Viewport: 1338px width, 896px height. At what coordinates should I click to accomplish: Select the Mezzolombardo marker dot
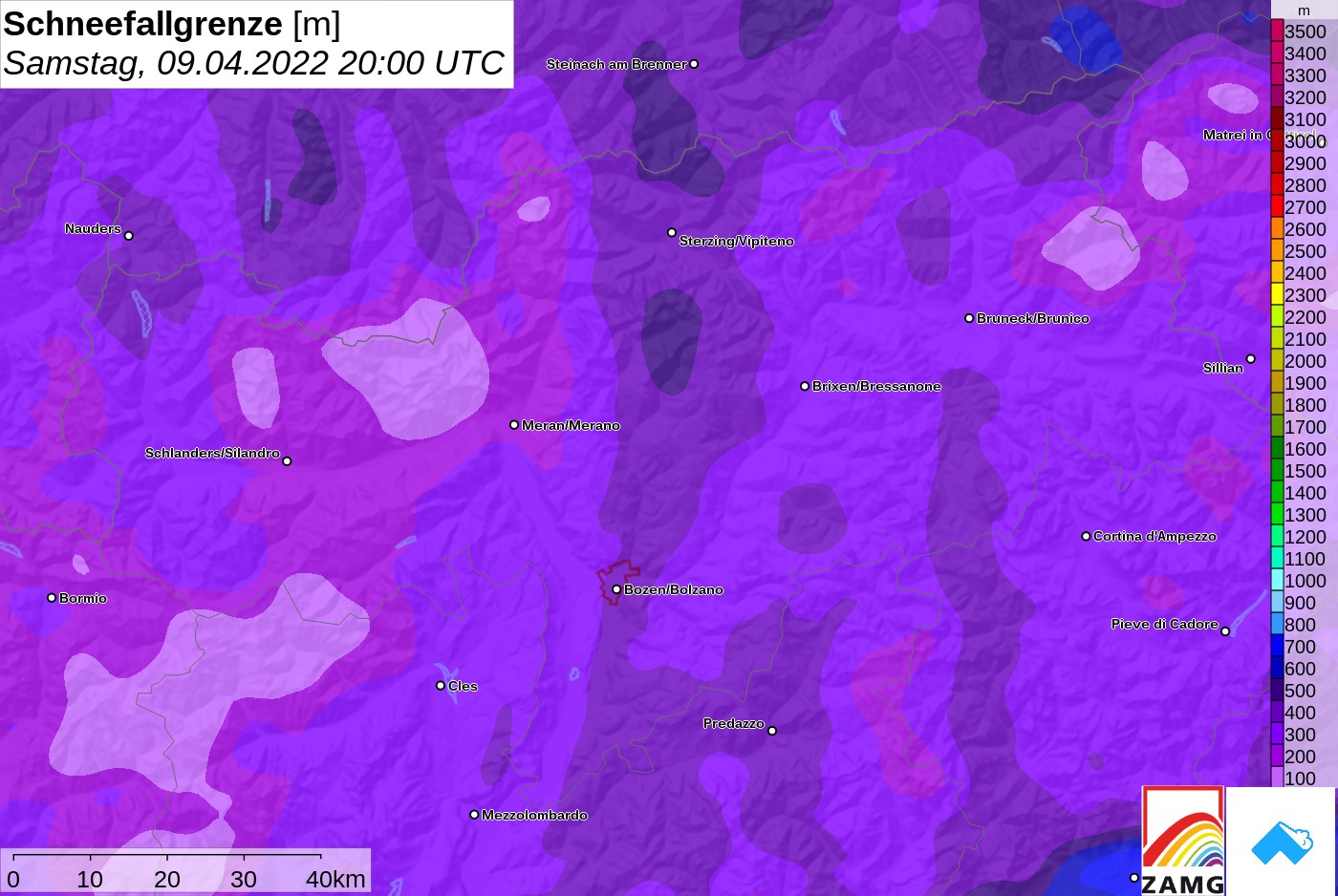pyautogui.click(x=474, y=815)
